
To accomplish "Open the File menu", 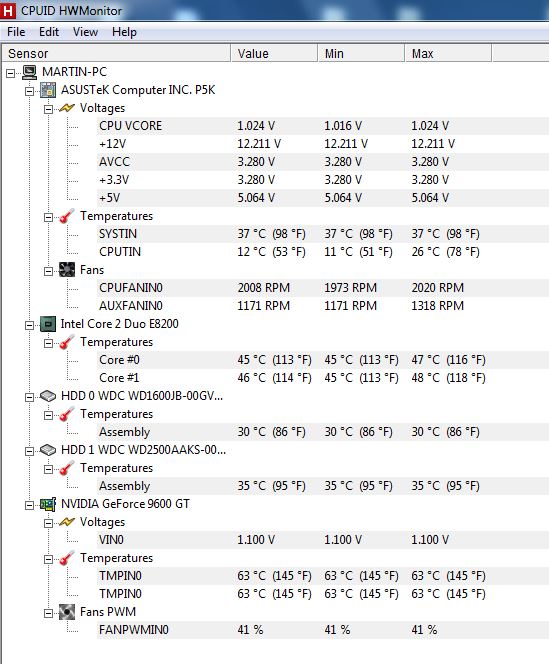I will pos(16,32).
